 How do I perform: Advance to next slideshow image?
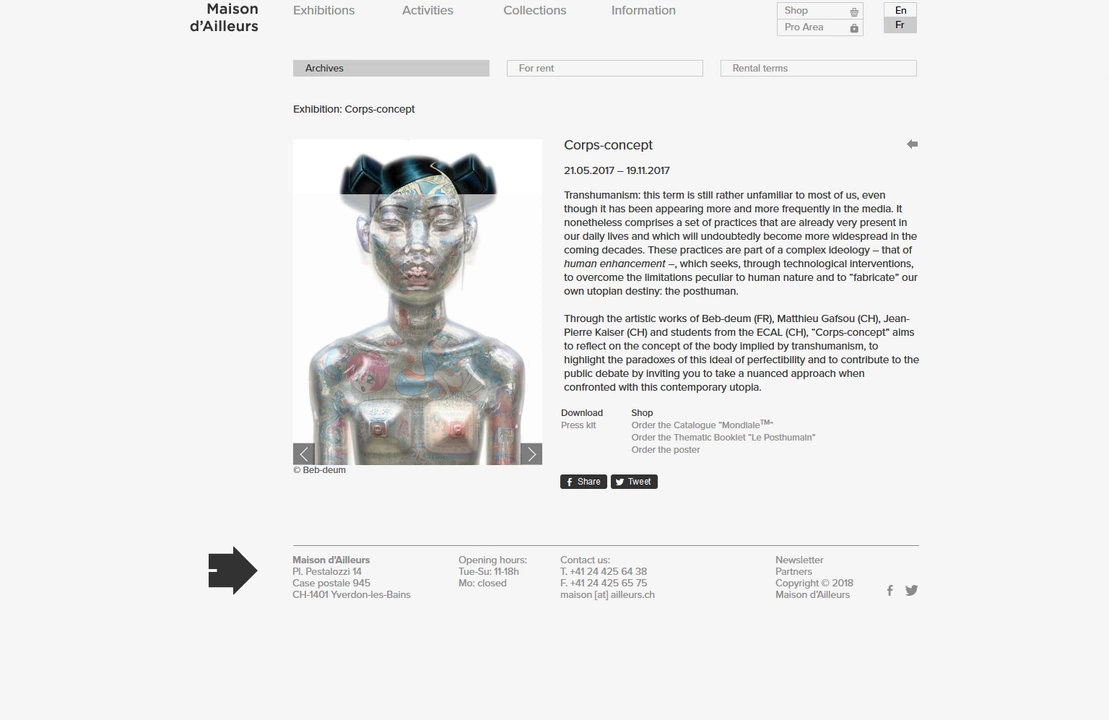click(x=531, y=454)
